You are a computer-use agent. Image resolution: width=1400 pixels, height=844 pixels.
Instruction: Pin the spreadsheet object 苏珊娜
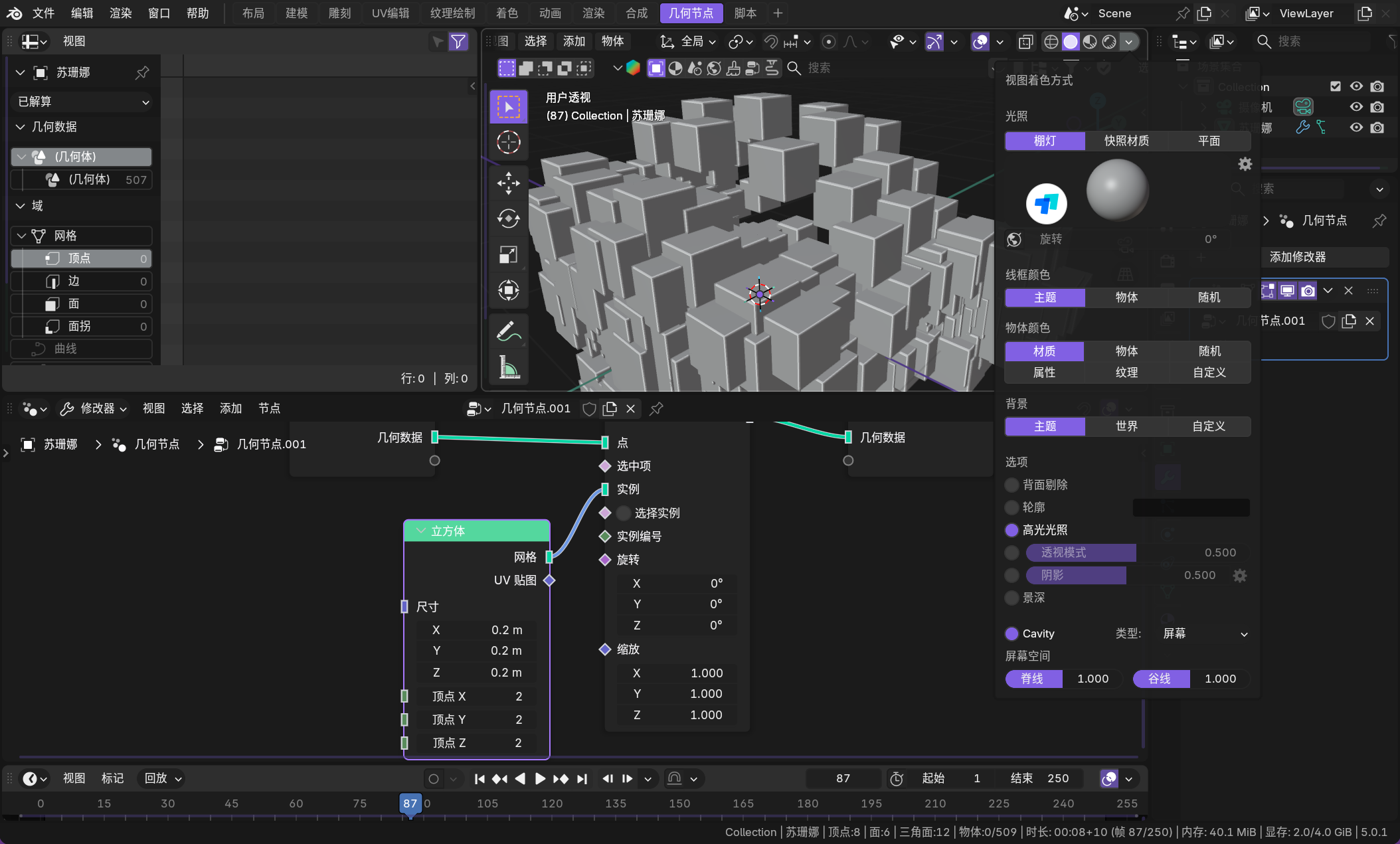click(x=142, y=72)
